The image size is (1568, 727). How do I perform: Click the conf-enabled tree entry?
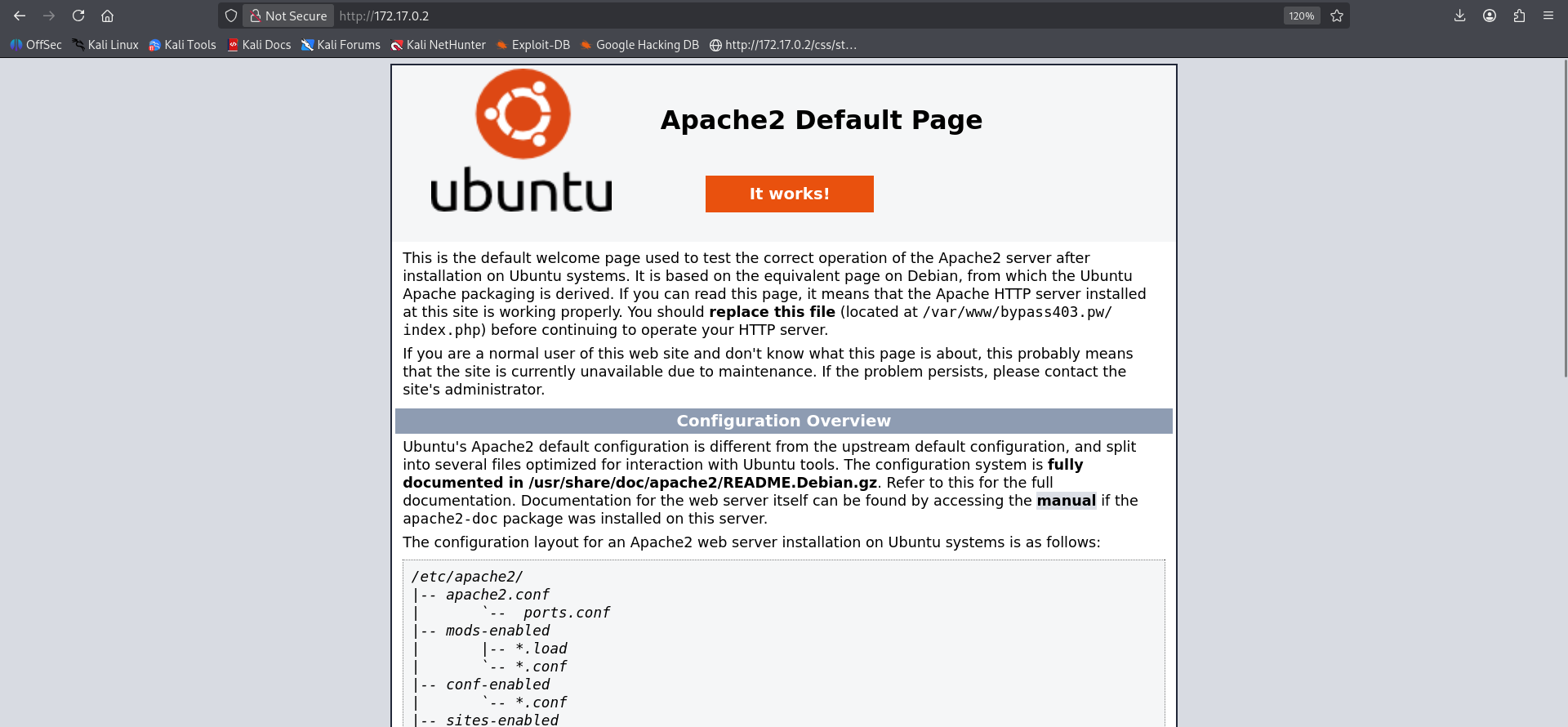pyautogui.click(x=497, y=685)
